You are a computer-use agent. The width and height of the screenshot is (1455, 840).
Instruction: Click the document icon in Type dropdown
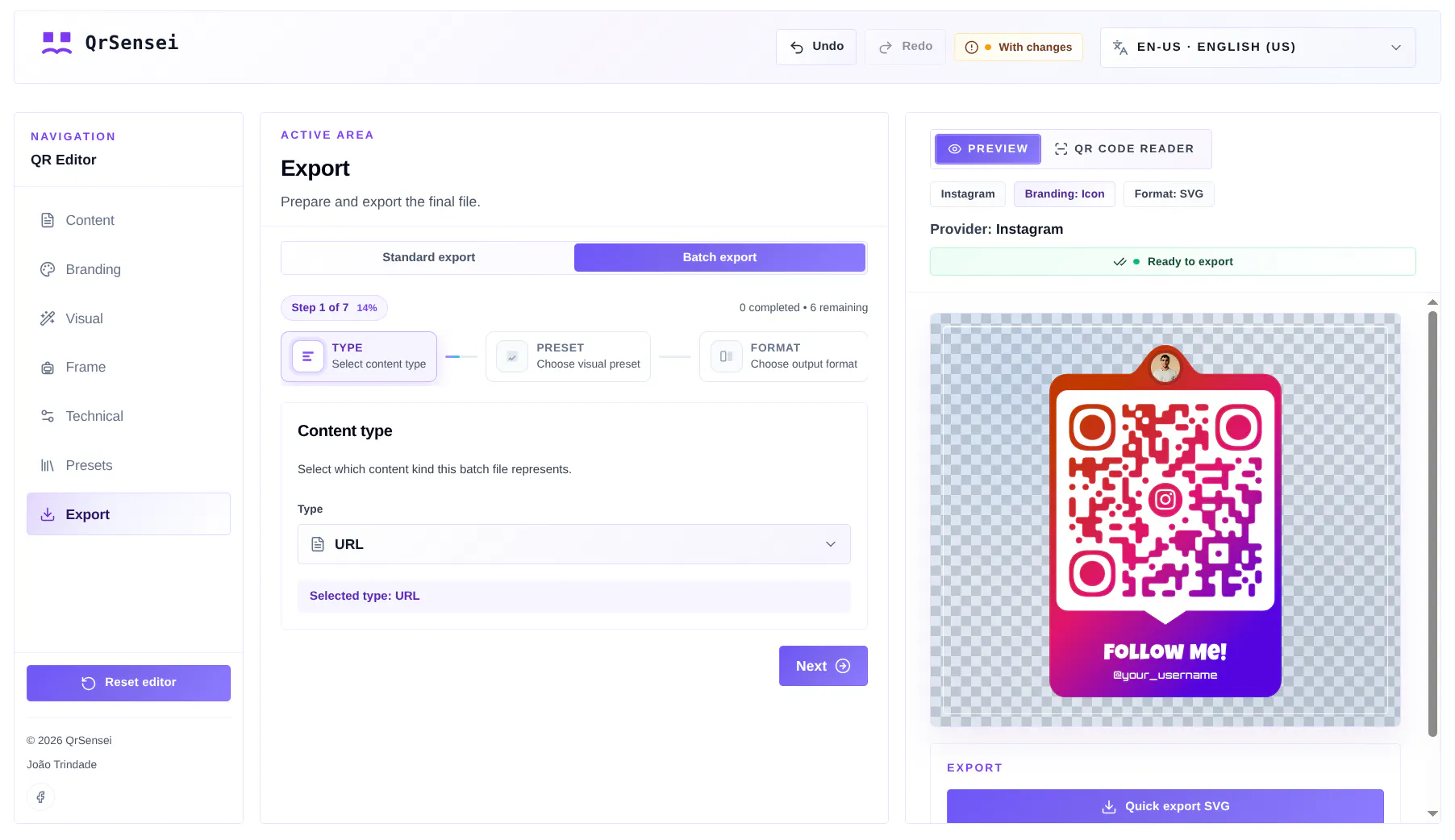318,544
